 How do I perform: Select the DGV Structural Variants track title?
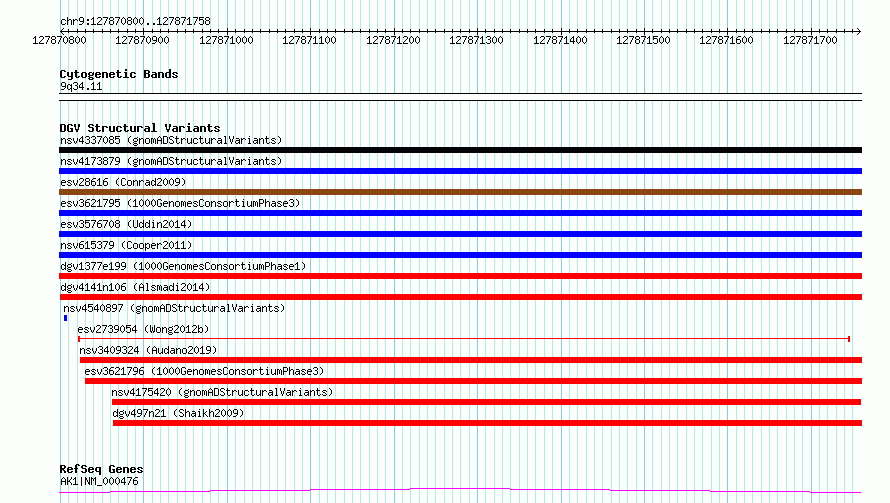[x=140, y=128]
